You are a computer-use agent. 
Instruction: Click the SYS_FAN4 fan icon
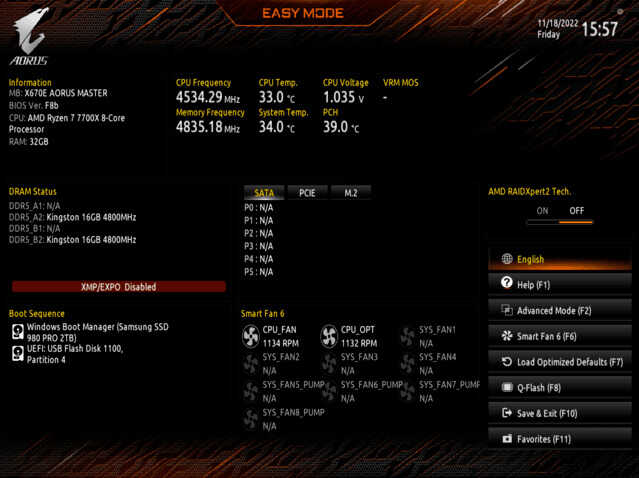(x=408, y=364)
